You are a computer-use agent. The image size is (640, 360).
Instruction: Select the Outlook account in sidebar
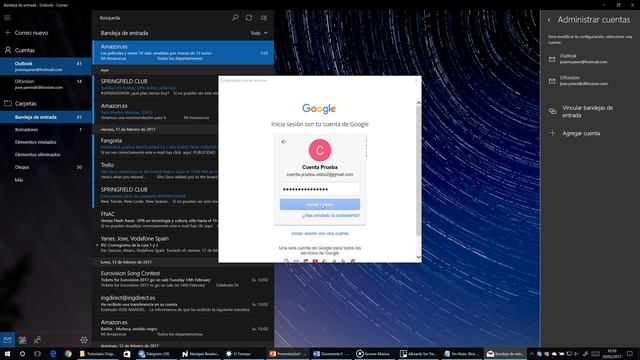point(46,66)
